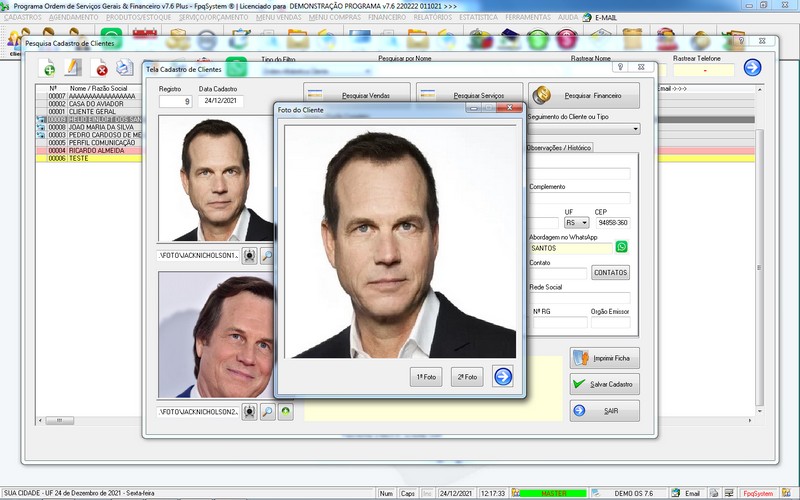The width and height of the screenshot is (800, 500).
Task: Click the Salvar Cadastro button
Action: 605,384
